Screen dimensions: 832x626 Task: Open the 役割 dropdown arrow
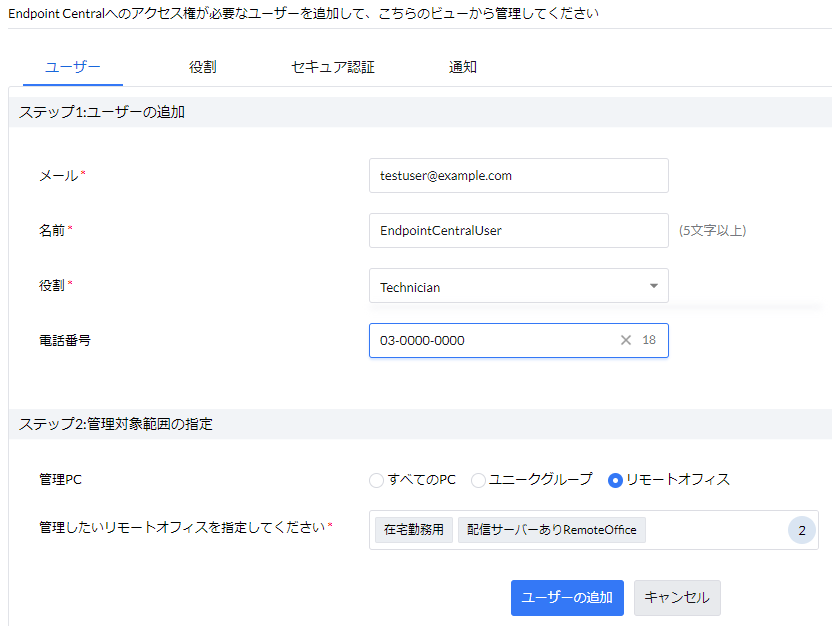tap(654, 286)
